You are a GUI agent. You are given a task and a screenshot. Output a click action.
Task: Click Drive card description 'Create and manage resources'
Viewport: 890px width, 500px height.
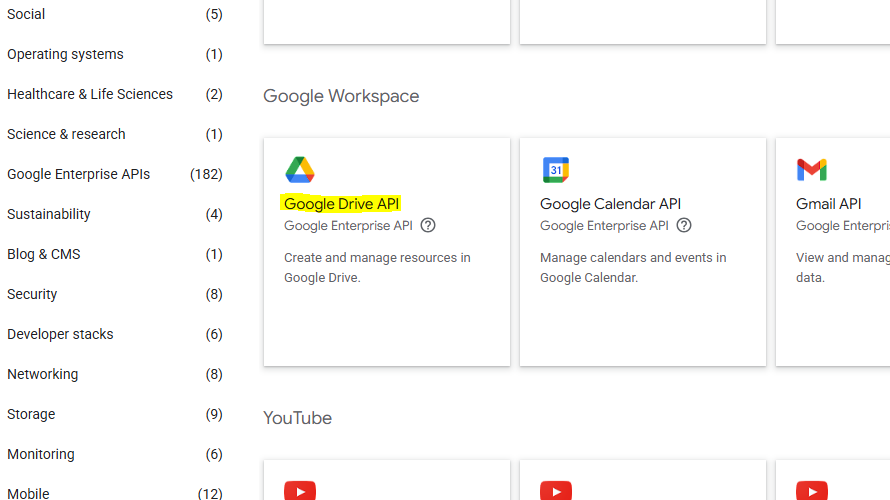coord(377,267)
